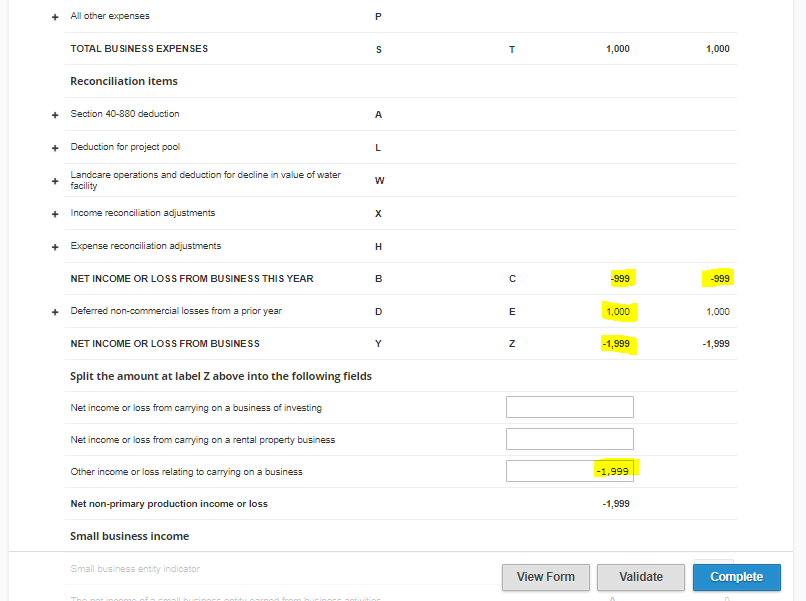Select the 'Deferred non-commercial losses from a prior year' label

coord(176,311)
